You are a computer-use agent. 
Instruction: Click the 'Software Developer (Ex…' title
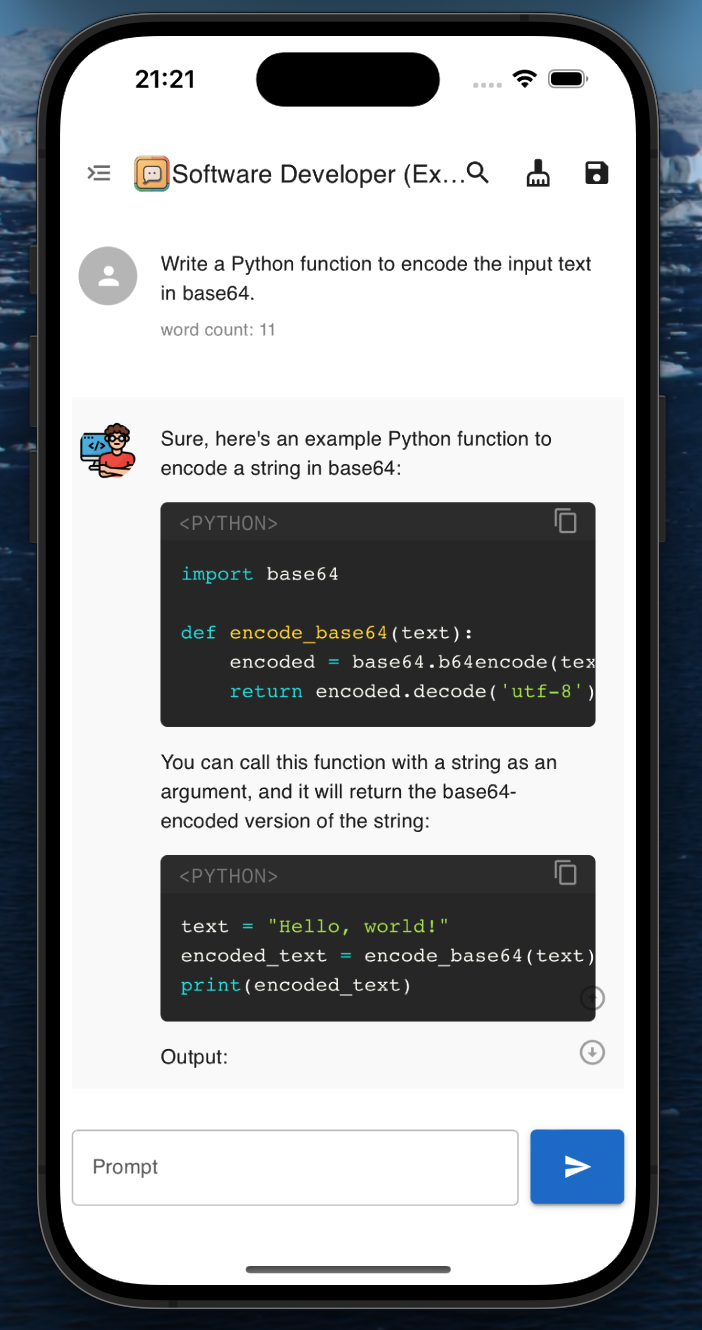319,174
